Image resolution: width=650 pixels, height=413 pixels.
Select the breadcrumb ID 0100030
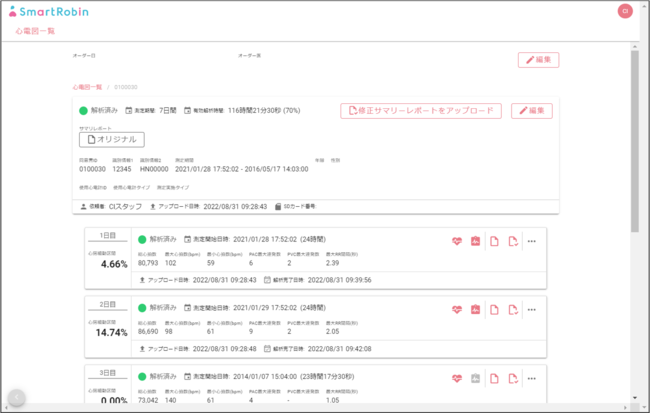pyautogui.click(x=126, y=87)
